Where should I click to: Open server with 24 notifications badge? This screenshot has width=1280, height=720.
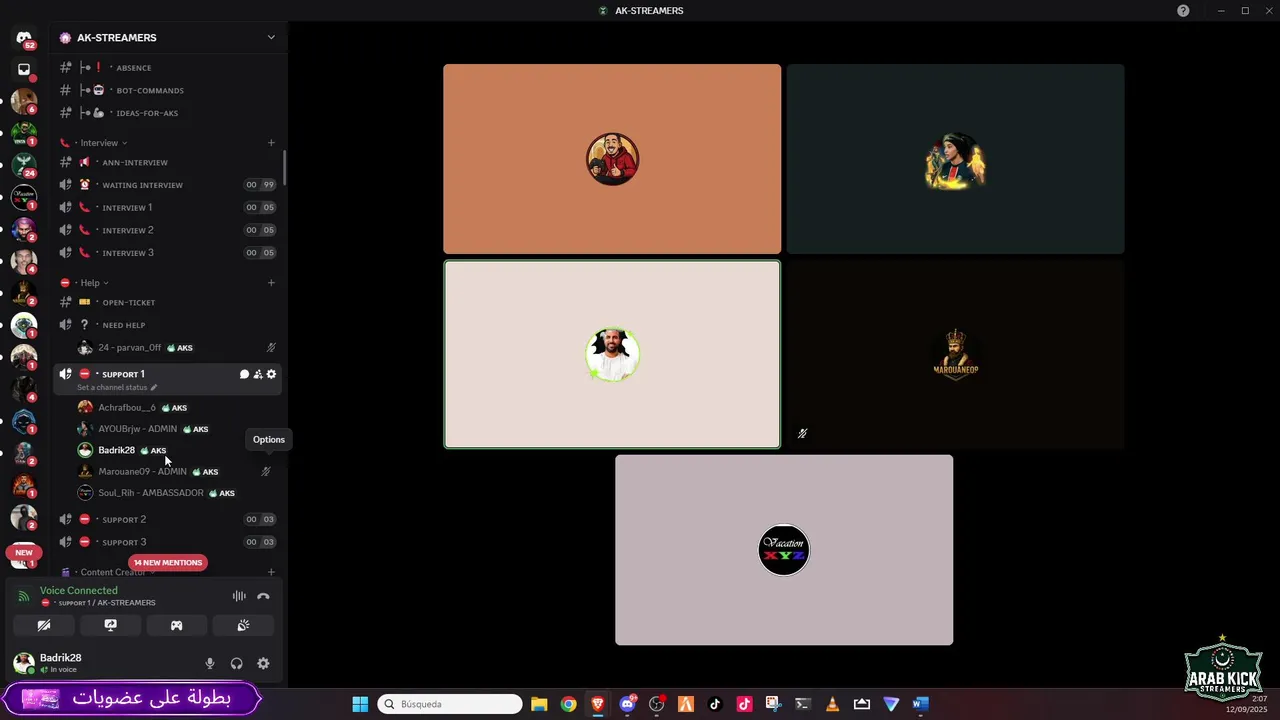tap(24, 165)
